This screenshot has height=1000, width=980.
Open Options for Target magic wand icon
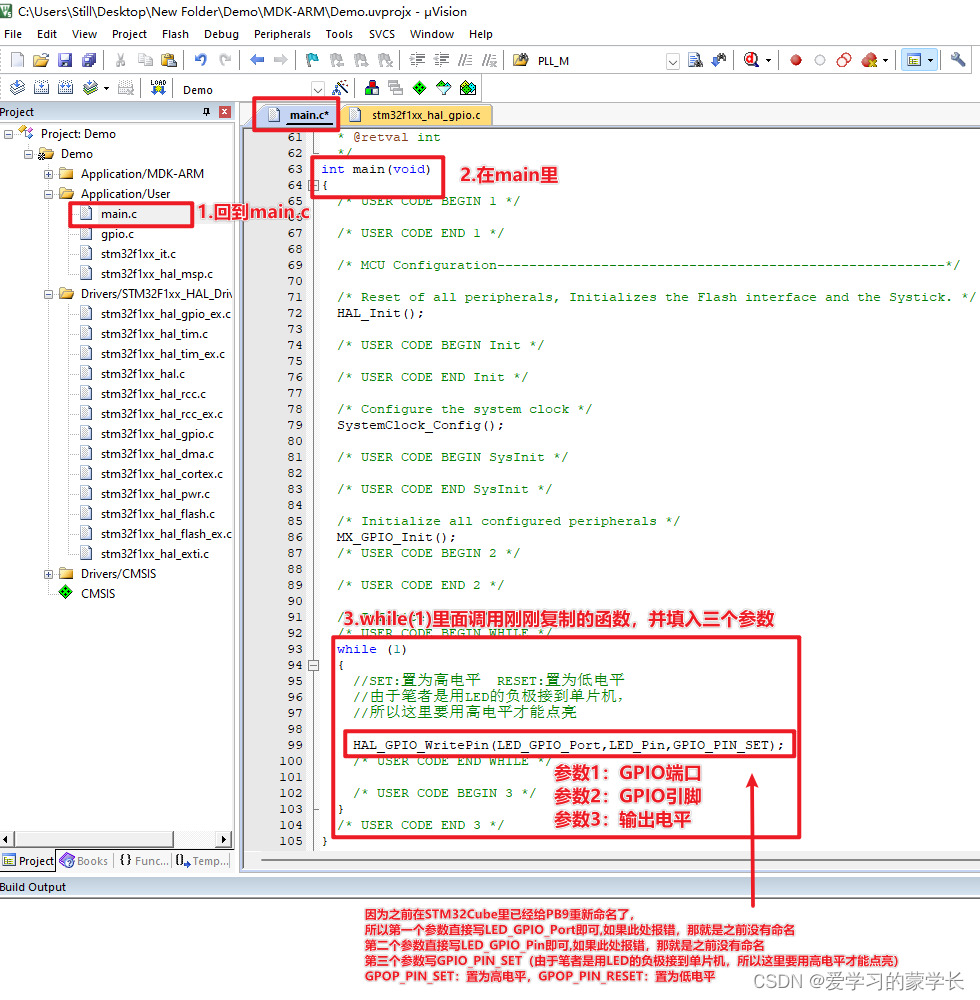tap(341, 88)
